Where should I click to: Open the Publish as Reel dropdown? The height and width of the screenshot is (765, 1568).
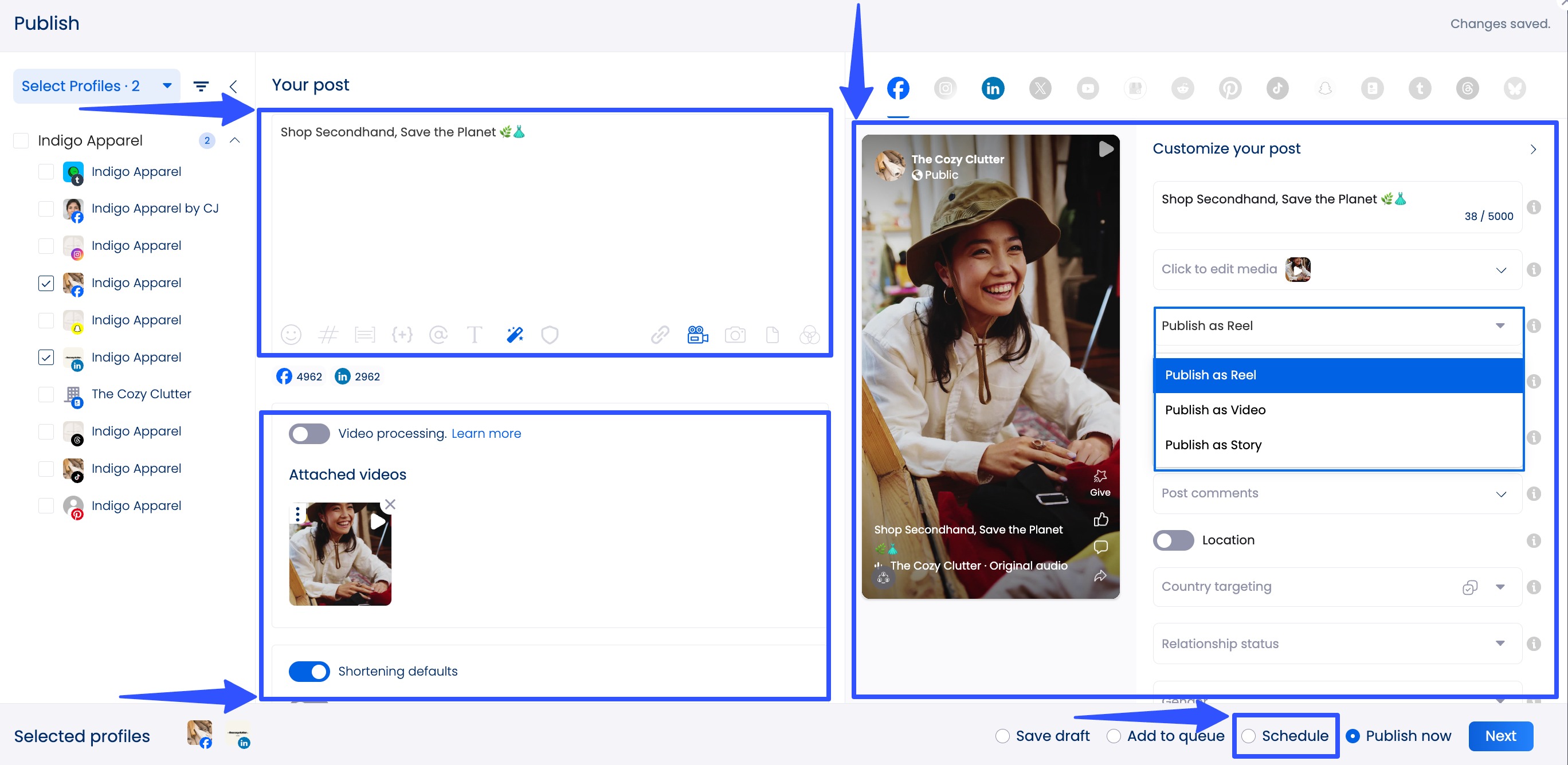[1336, 325]
